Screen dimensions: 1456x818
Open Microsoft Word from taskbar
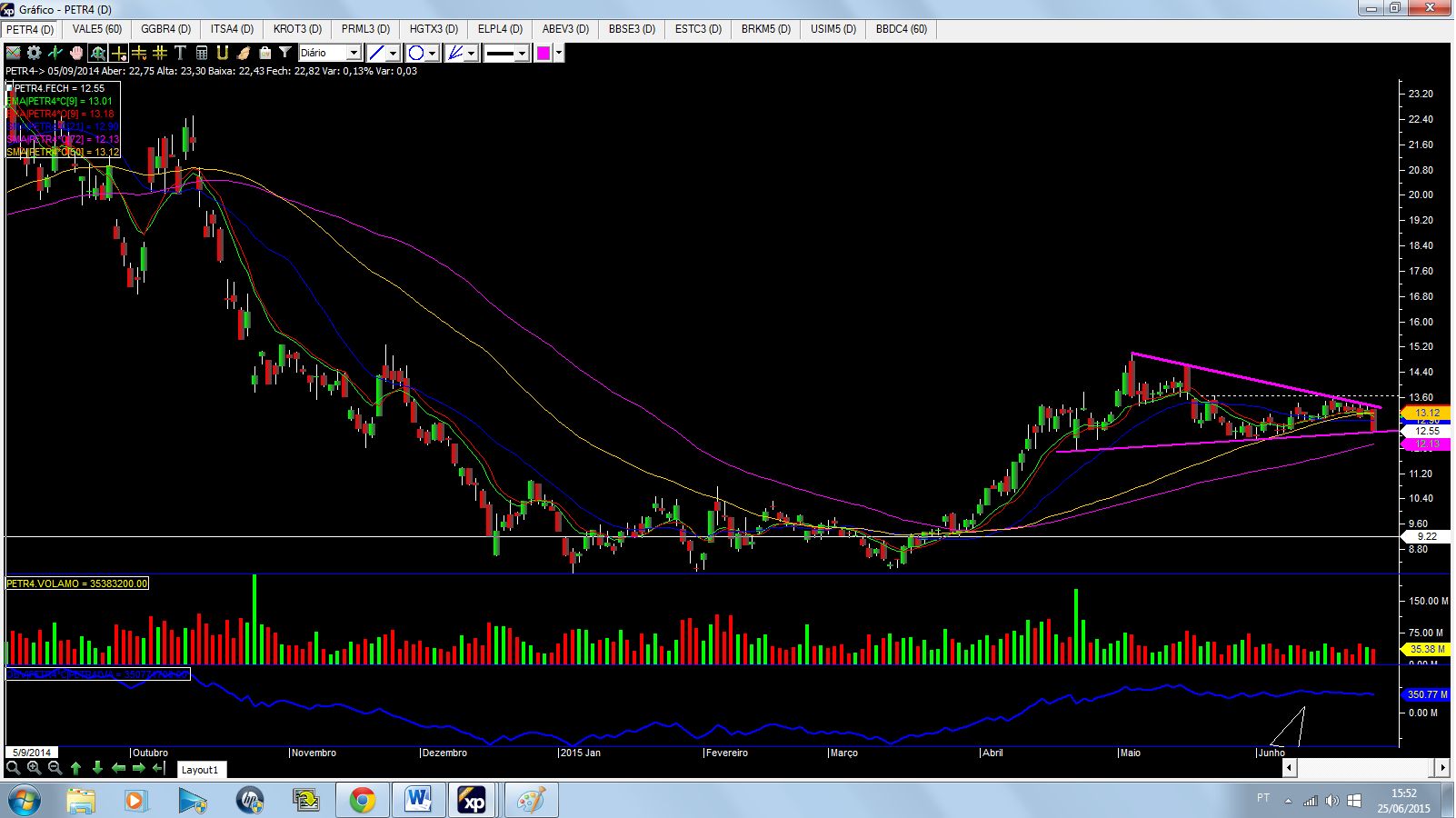pos(418,800)
